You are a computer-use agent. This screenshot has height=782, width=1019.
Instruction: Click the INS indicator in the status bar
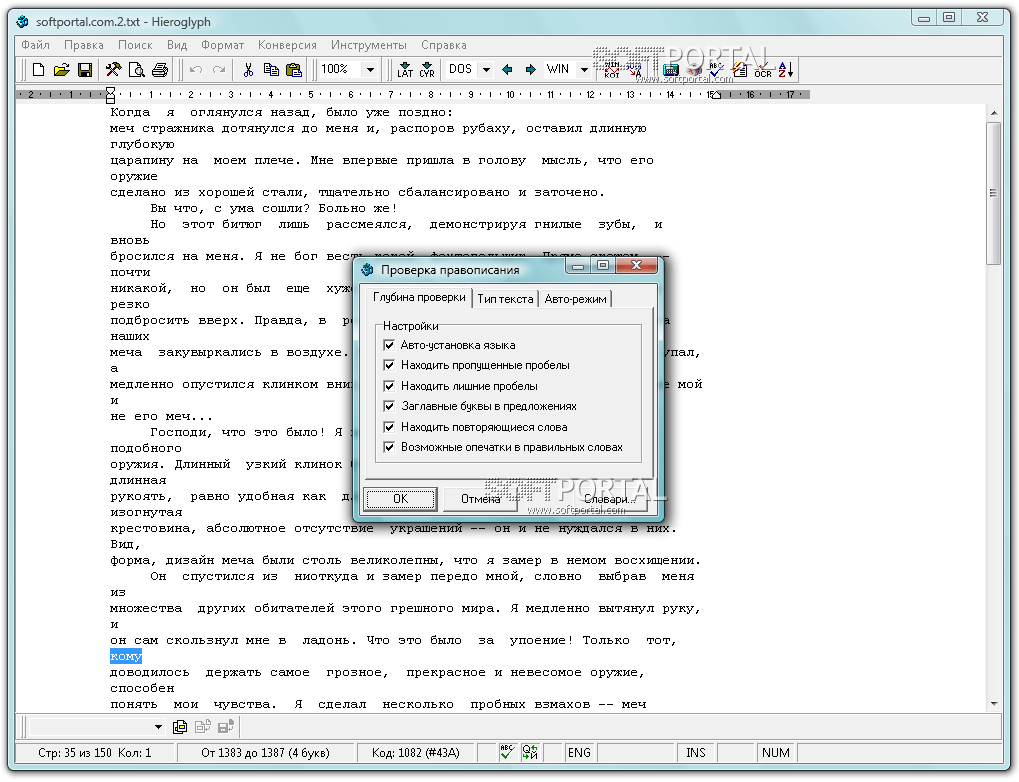point(695,753)
